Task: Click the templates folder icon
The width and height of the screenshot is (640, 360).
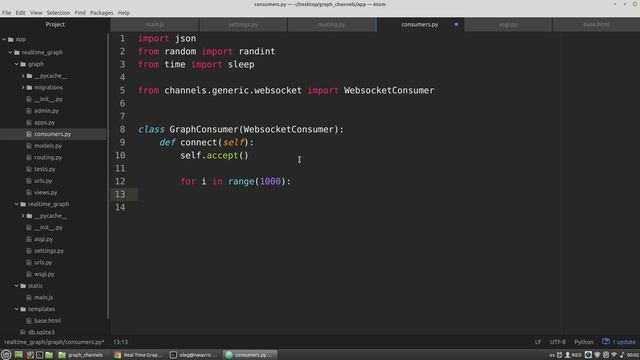Action: tap(23, 309)
